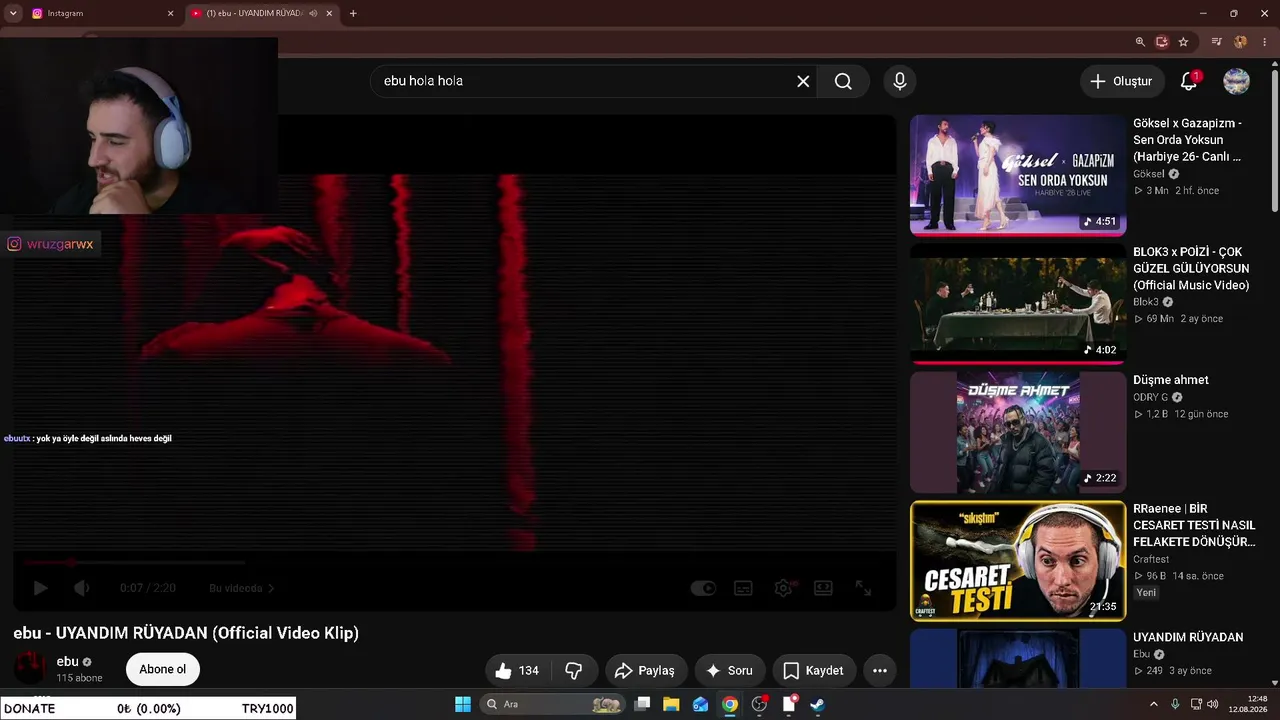Image resolution: width=1280 pixels, height=720 pixels.
Task: Show hidden tray icons chevron
Action: tap(1154, 704)
